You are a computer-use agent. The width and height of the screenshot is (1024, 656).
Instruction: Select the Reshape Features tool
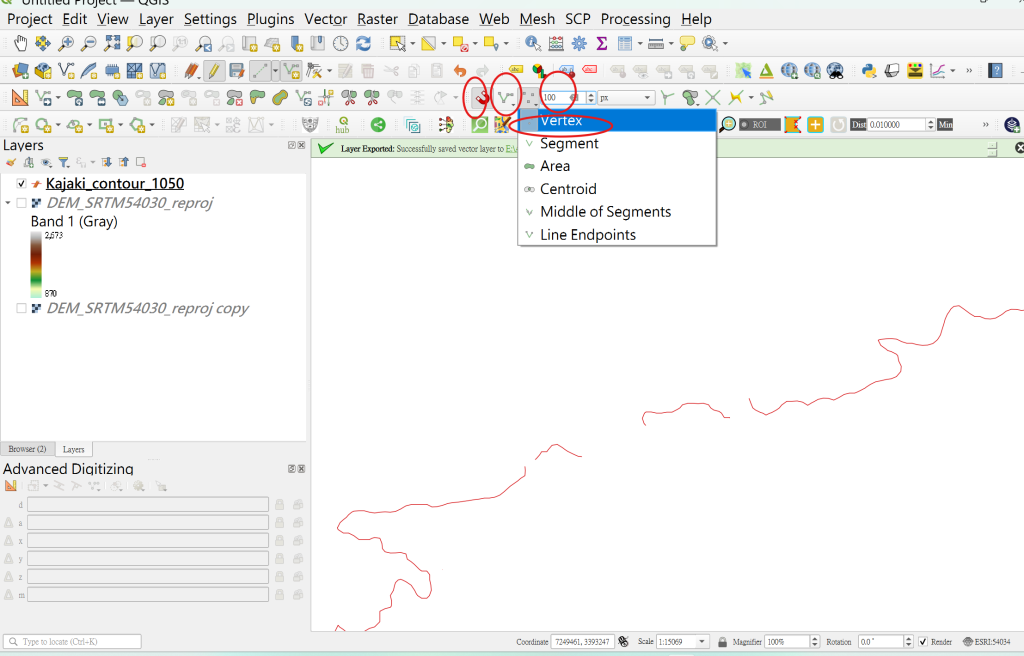tap(257, 98)
